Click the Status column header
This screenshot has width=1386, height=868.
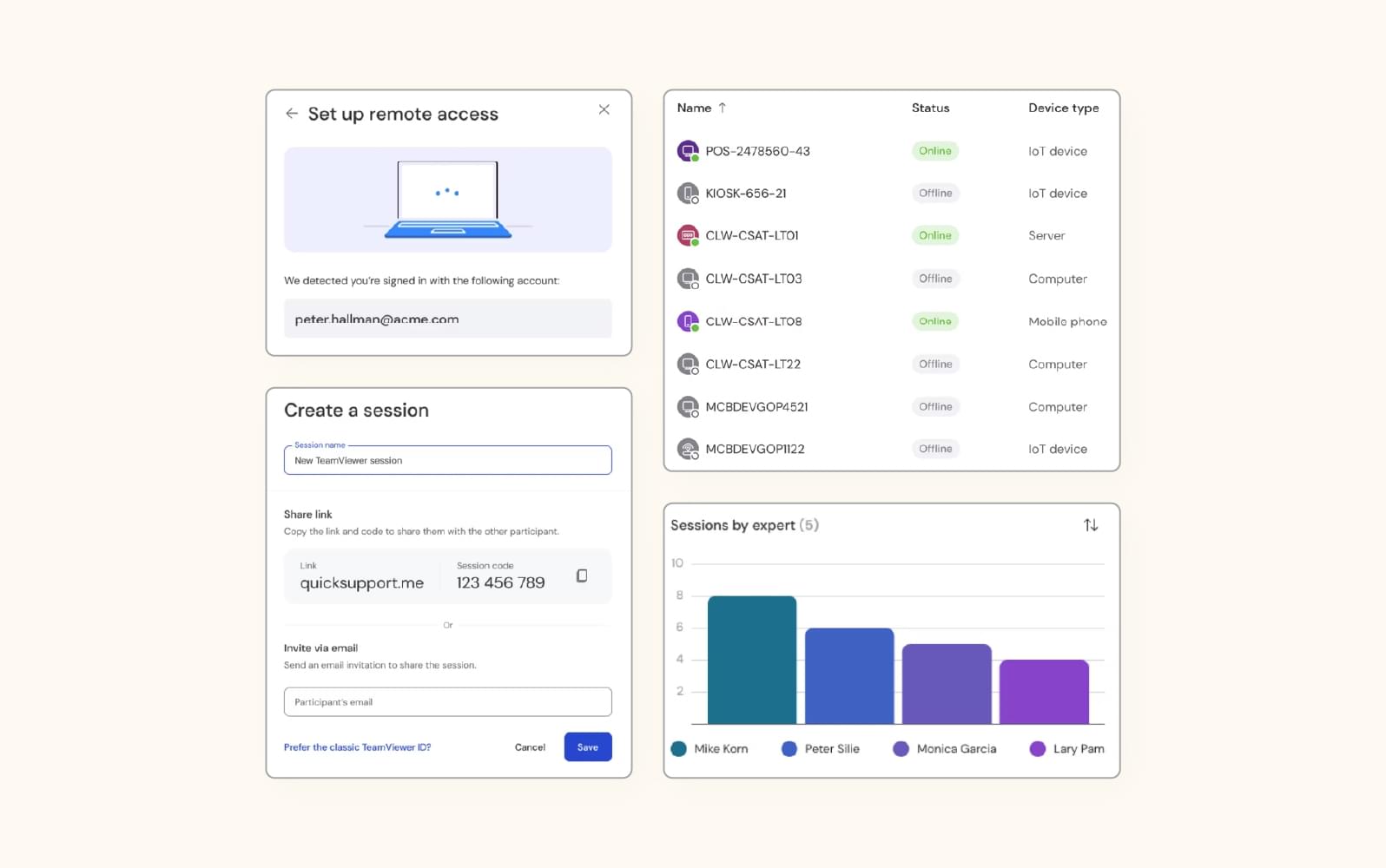(930, 108)
